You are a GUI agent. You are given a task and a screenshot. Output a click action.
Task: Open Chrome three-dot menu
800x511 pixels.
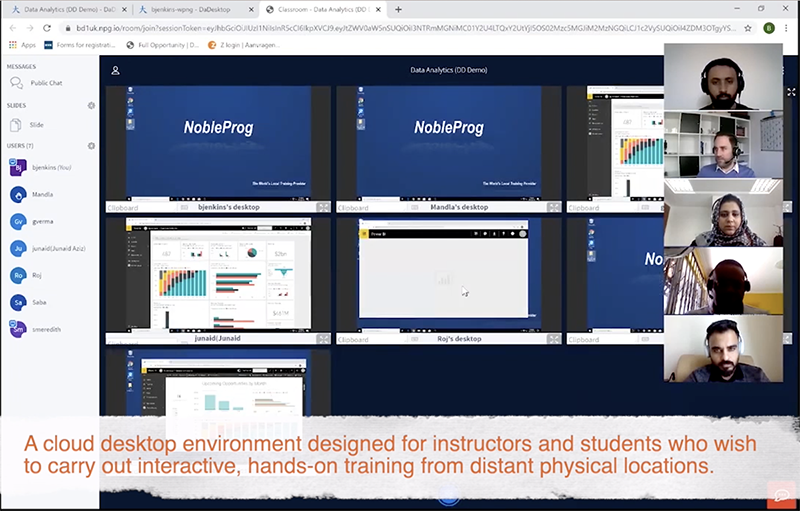coord(786,28)
